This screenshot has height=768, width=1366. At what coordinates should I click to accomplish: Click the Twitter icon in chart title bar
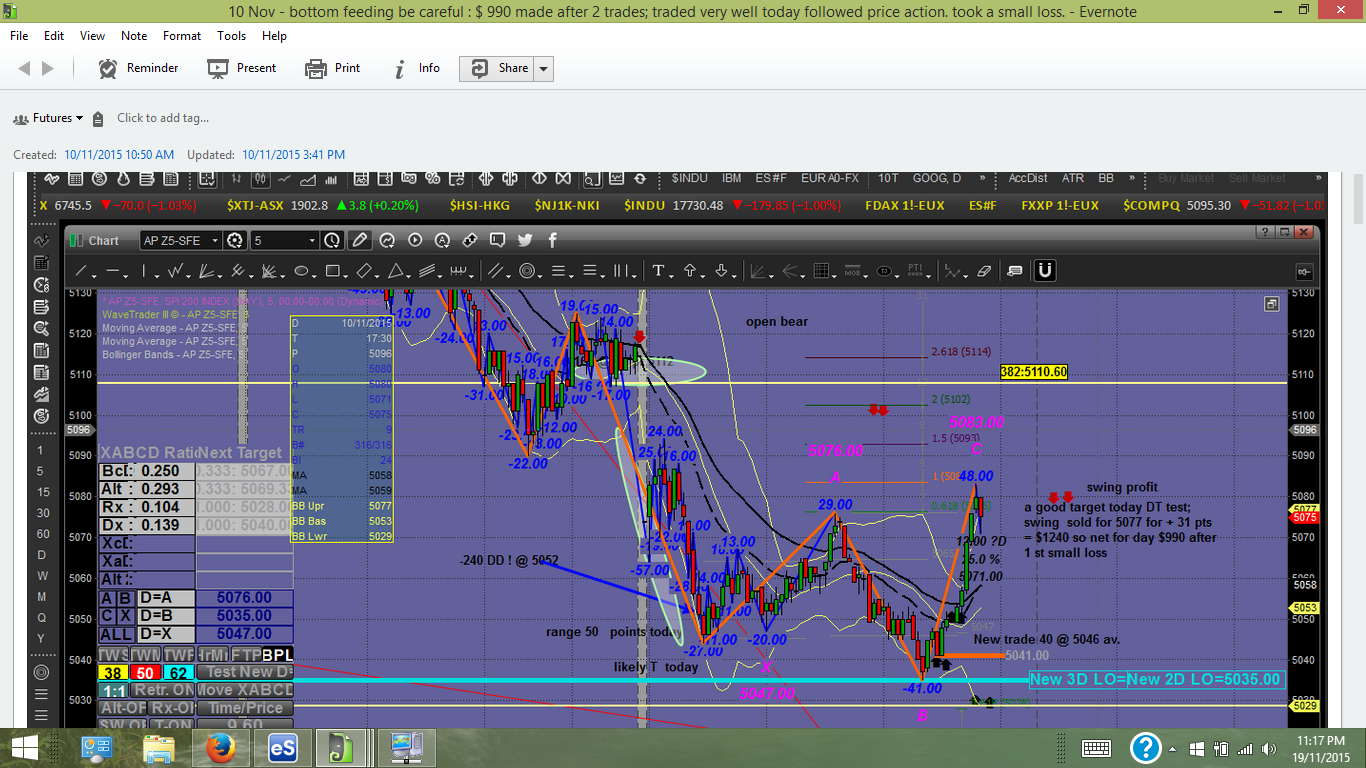524,240
